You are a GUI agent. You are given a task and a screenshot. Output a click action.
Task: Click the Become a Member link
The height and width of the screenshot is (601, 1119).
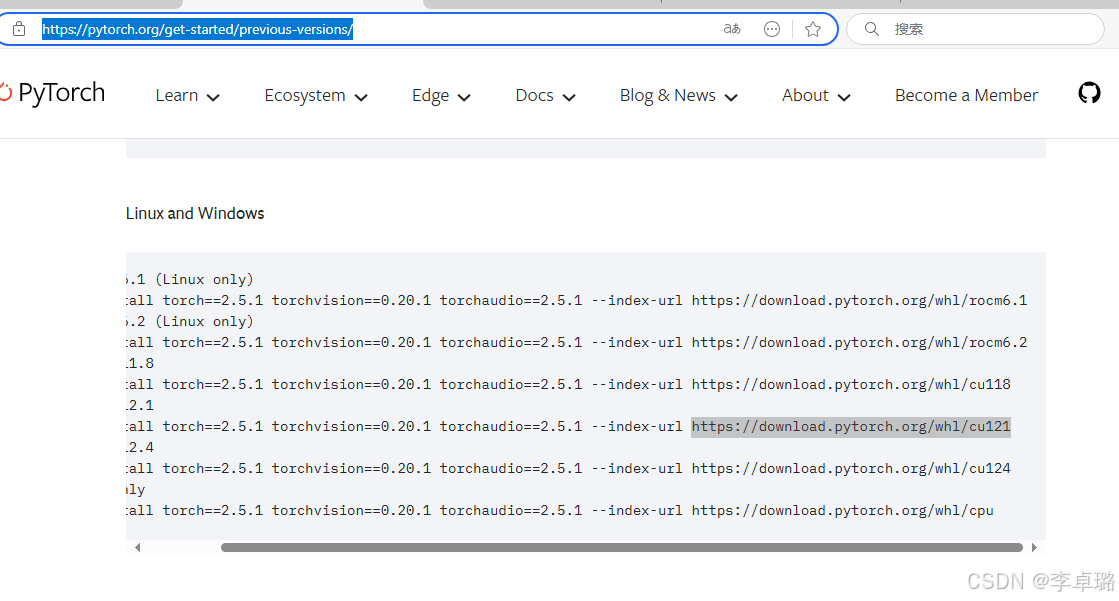pos(966,96)
